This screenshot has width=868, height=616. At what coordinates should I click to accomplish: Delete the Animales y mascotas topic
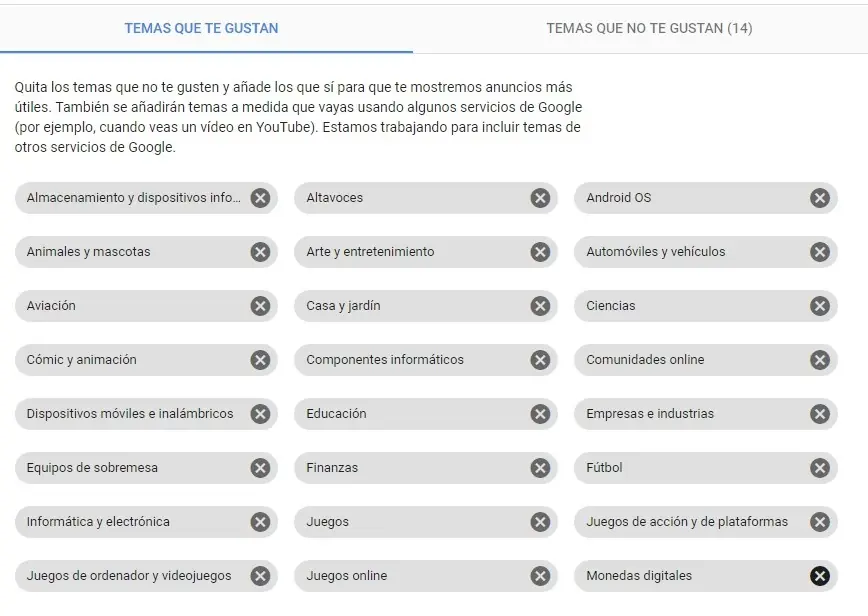[x=260, y=252]
